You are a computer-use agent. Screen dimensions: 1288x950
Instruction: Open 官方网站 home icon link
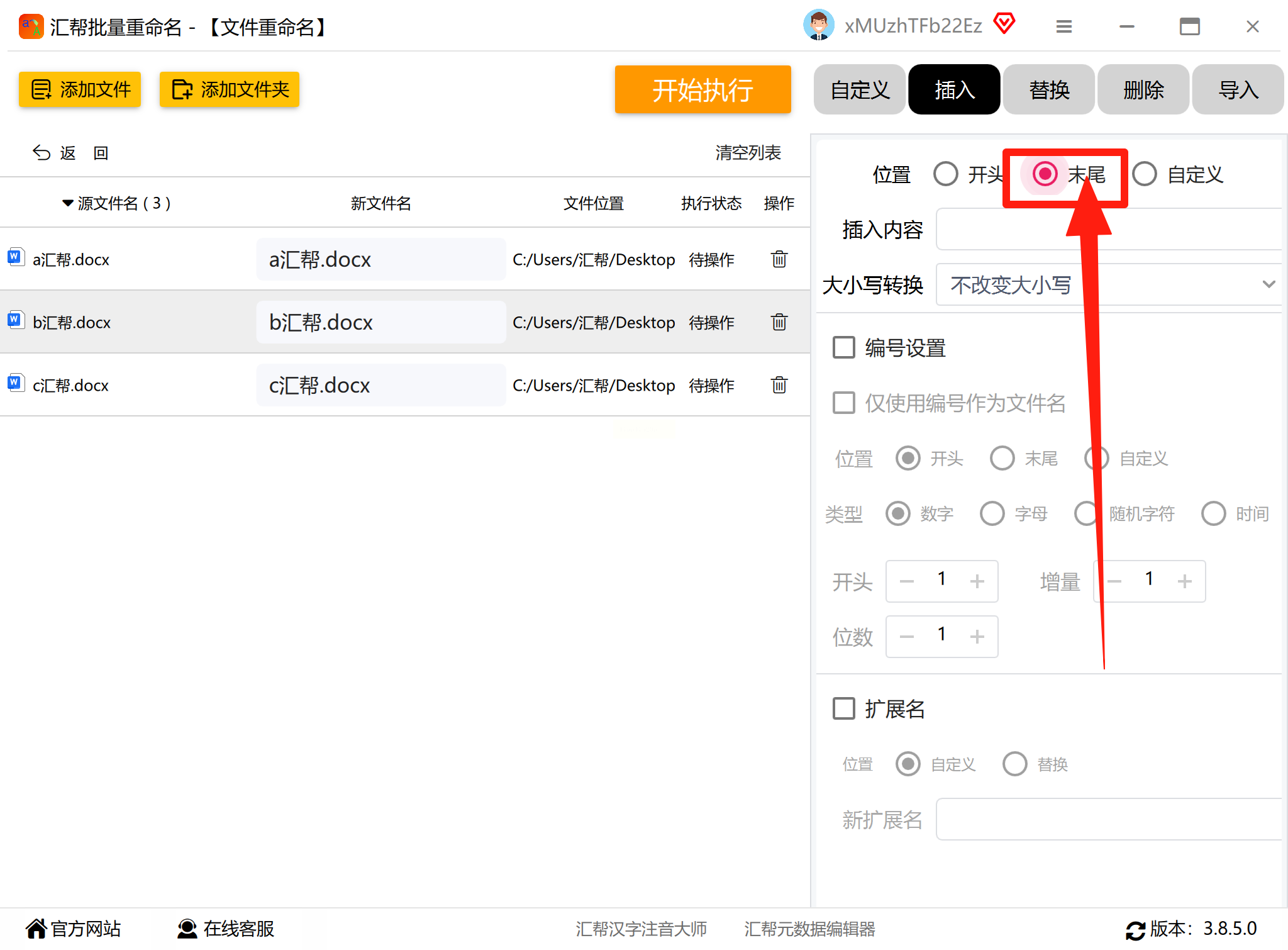36,929
